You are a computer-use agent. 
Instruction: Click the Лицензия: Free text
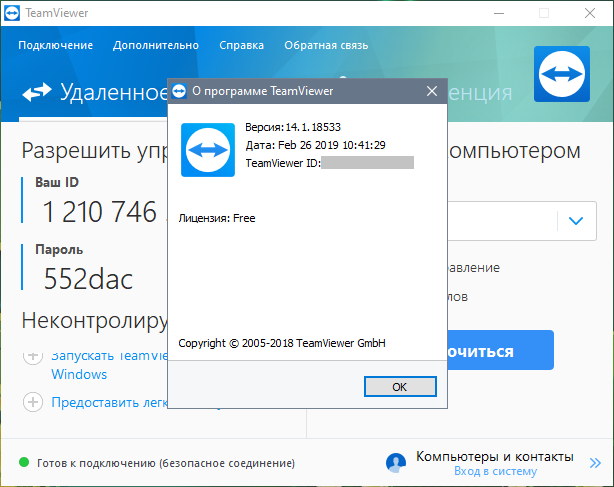coord(217,218)
